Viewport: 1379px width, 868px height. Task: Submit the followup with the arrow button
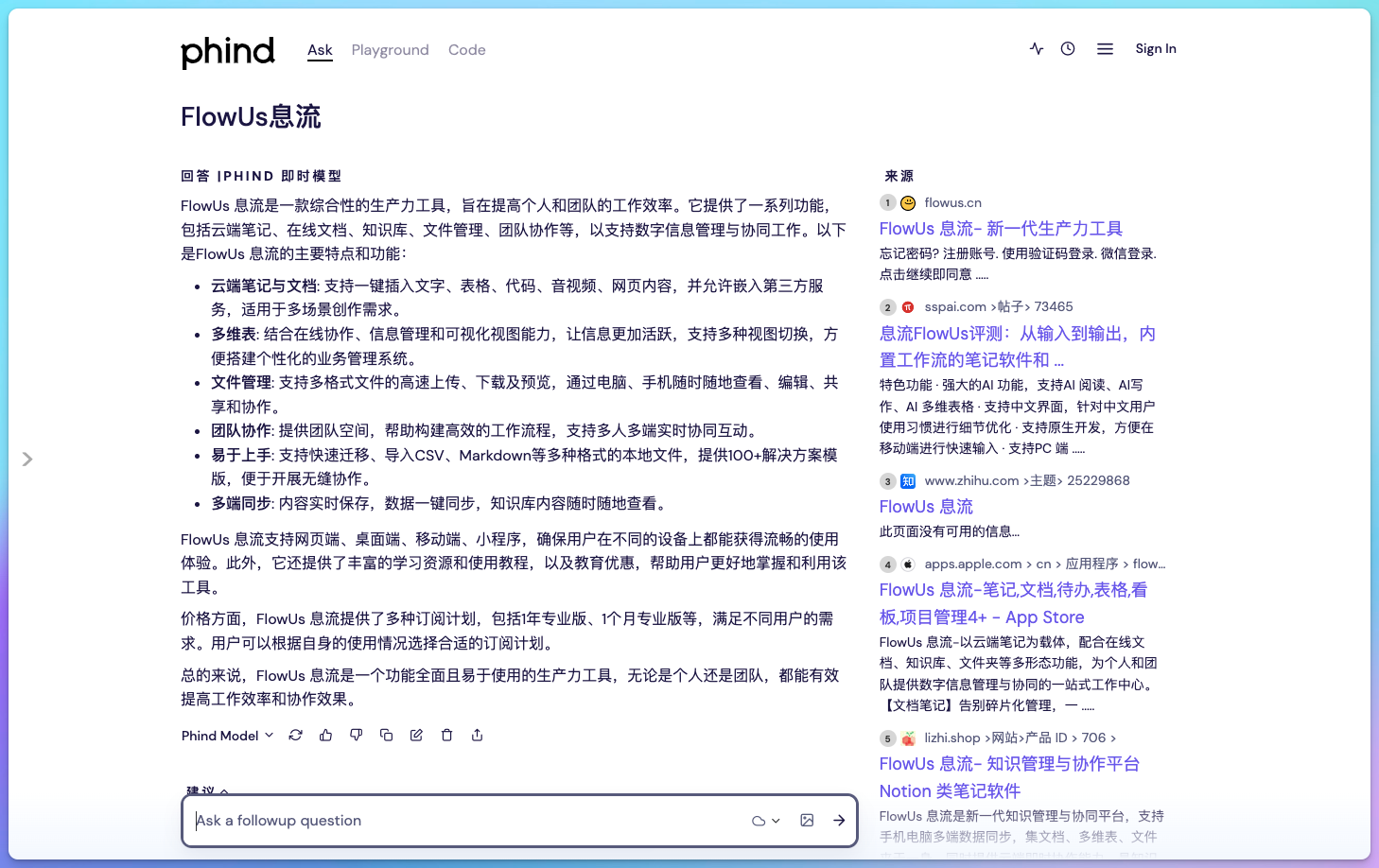(839, 821)
